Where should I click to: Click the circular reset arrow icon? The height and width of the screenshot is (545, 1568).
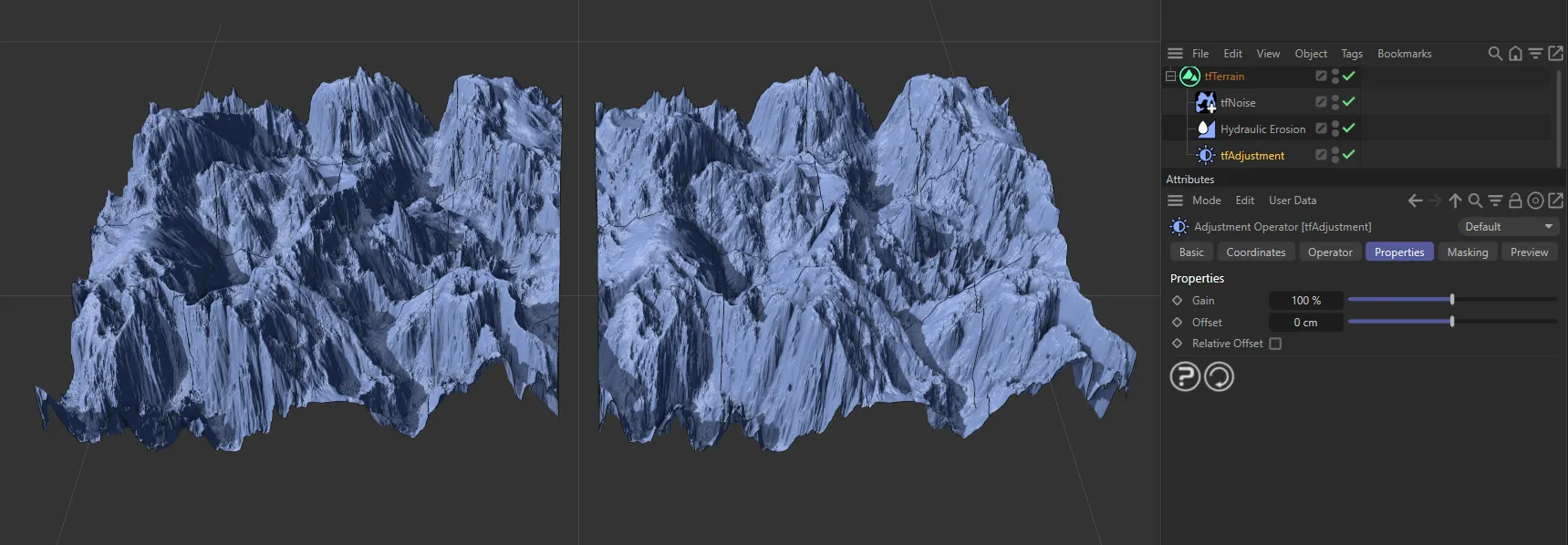(x=1219, y=376)
